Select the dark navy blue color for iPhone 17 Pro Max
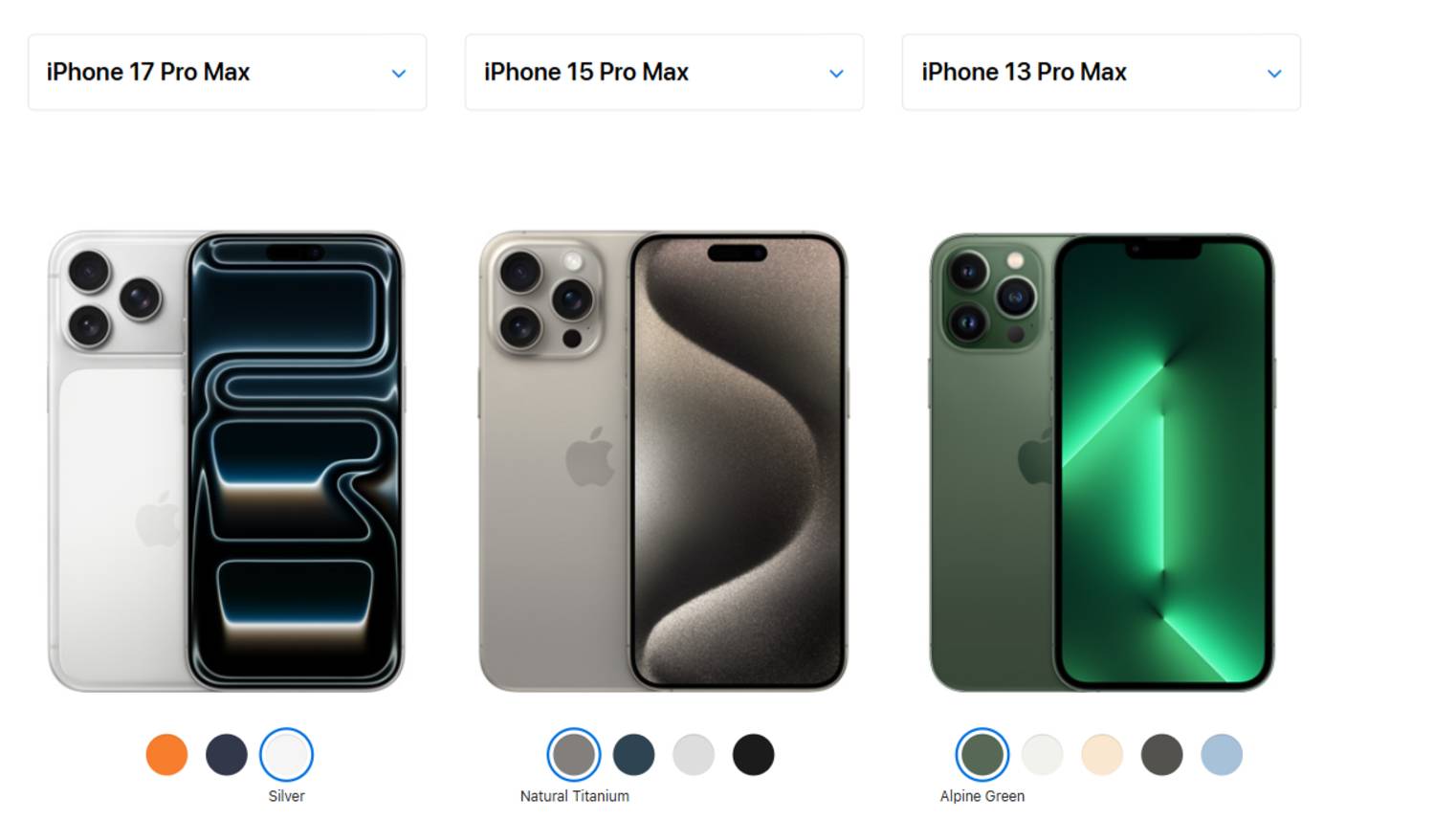The width and height of the screenshot is (1456, 820). coord(227,755)
